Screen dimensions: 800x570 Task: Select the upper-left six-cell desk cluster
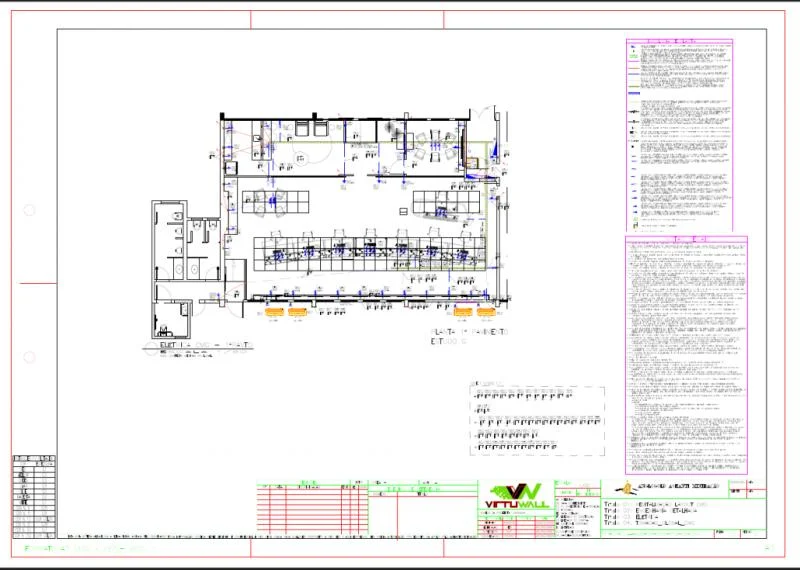coord(276,202)
